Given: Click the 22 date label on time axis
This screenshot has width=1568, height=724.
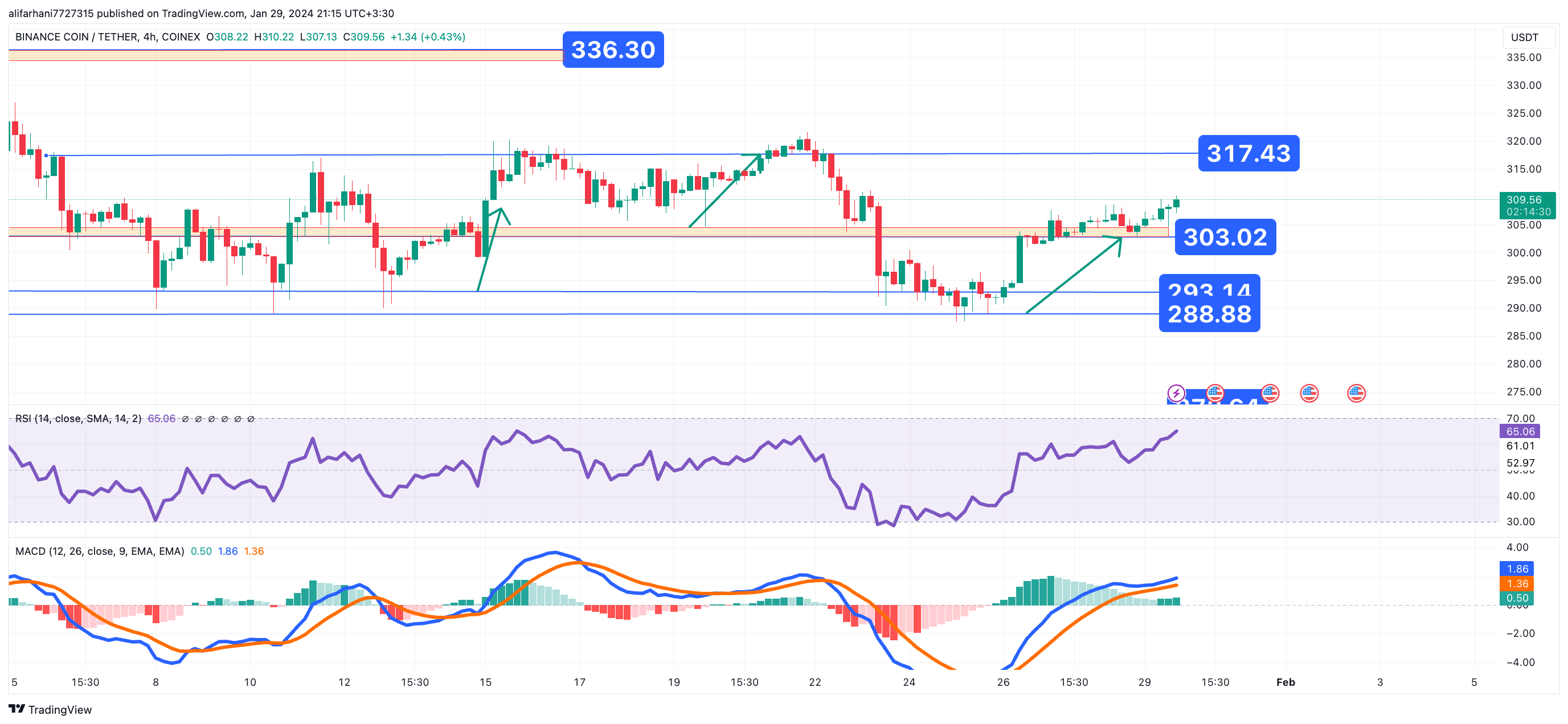Looking at the screenshot, I should (814, 682).
